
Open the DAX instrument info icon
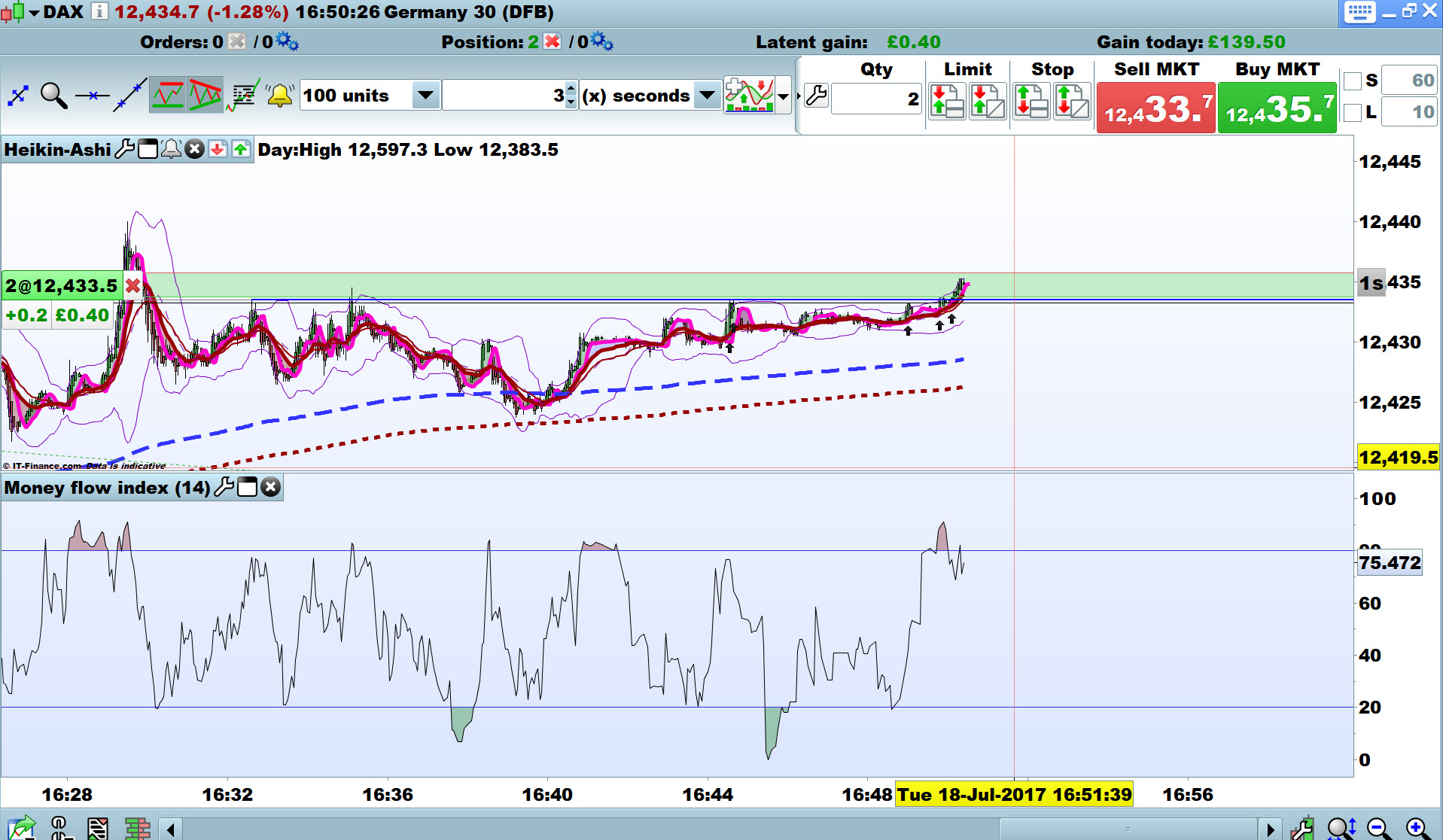click(x=99, y=12)
